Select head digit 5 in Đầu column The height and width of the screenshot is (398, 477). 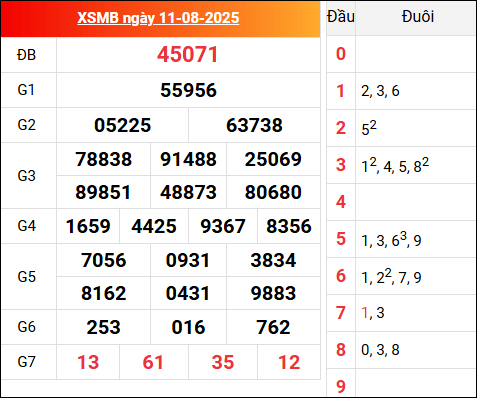click(341, 239)
